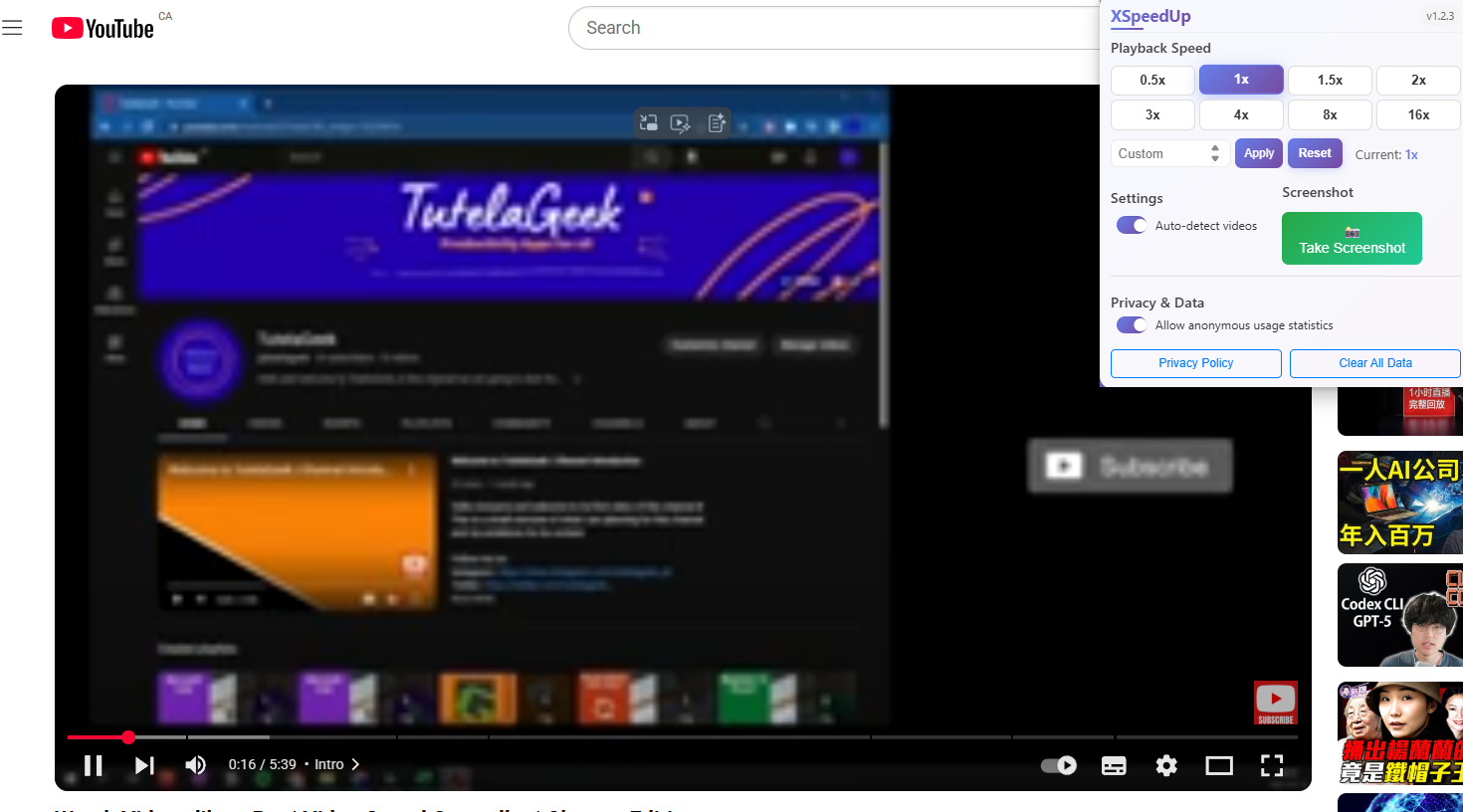Open the player settings gear
Screen dimensions: 1463x812
[x=1166, y=765]
